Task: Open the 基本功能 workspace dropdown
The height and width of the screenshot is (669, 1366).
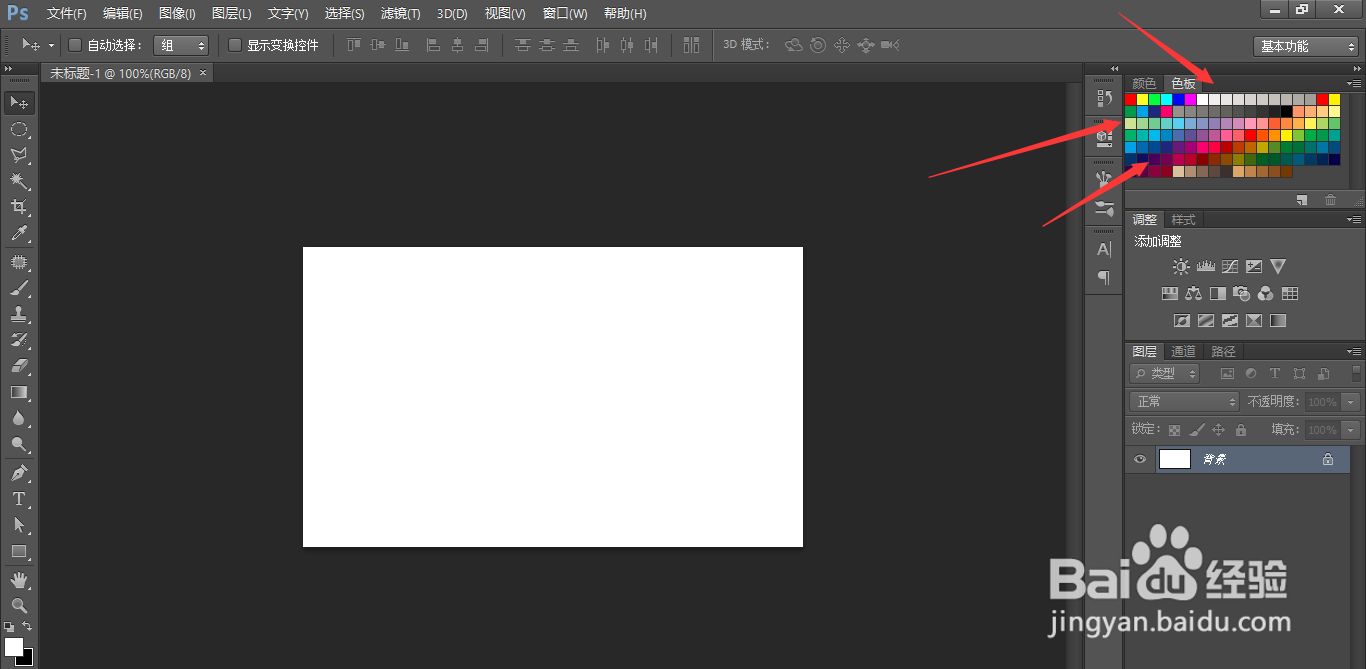Action: [x=1305, y=46]
